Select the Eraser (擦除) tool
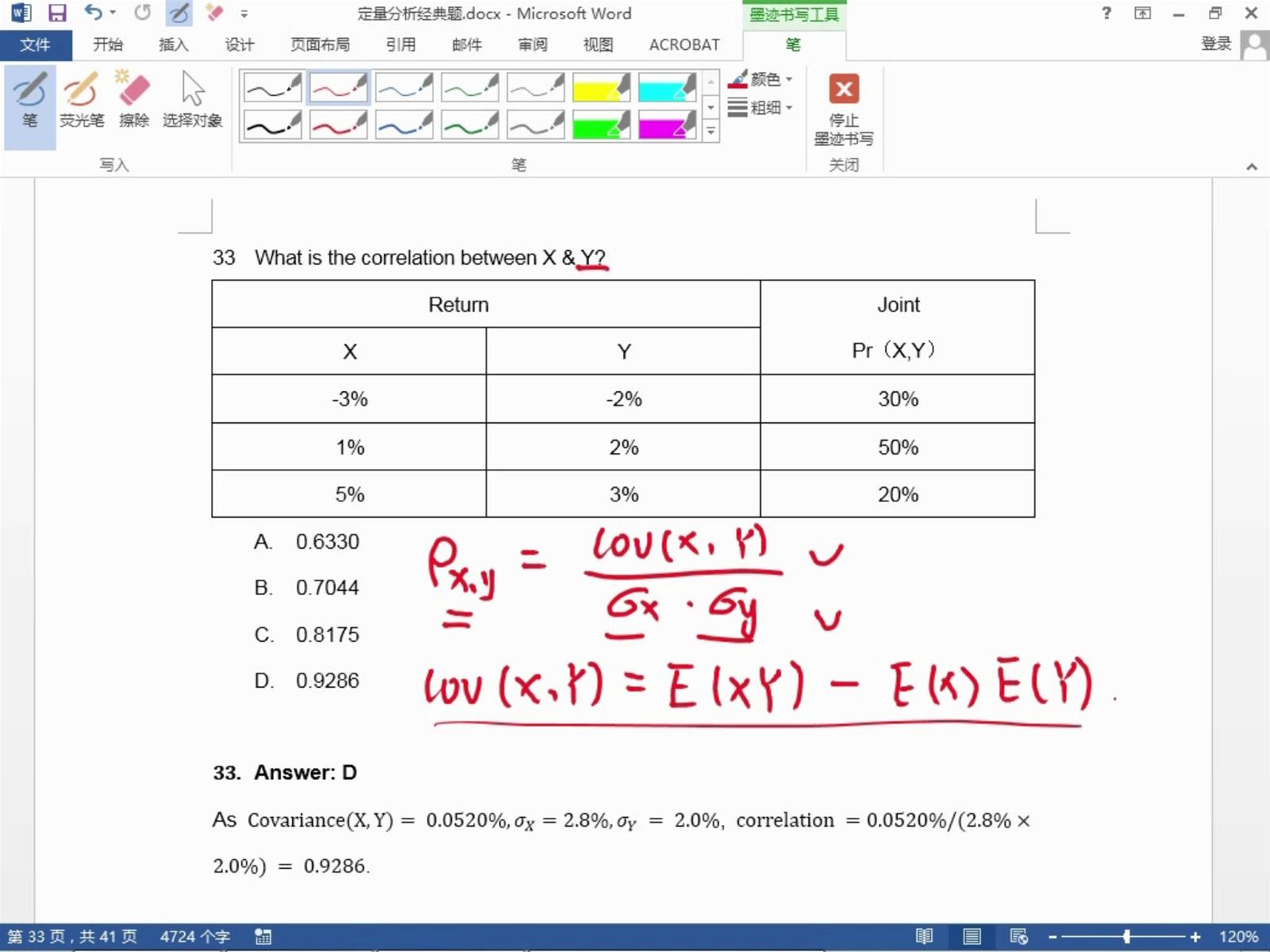 pos(133,99)
